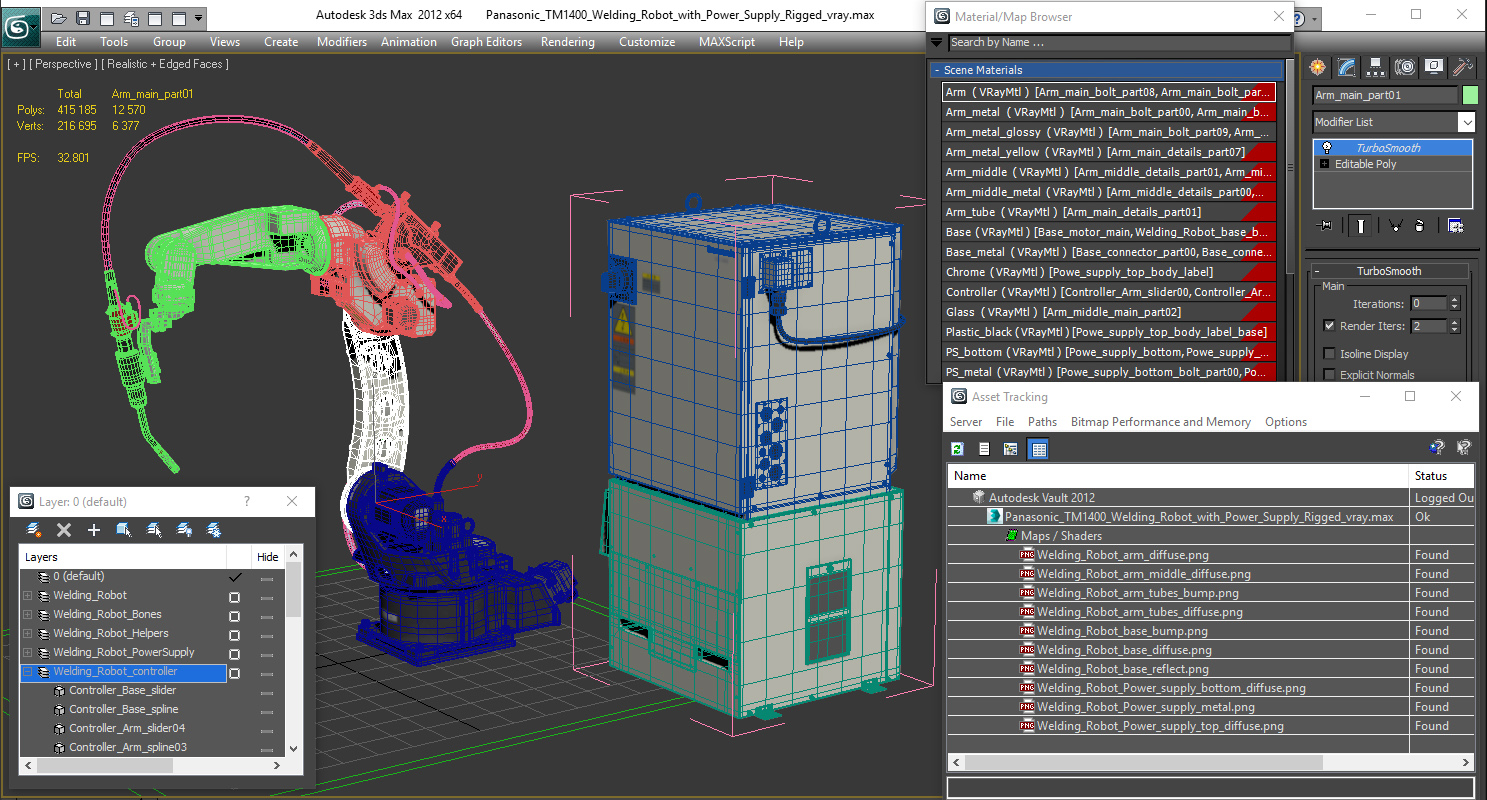Select Arm_metal_yellow material row

[x=1109, y=152]
